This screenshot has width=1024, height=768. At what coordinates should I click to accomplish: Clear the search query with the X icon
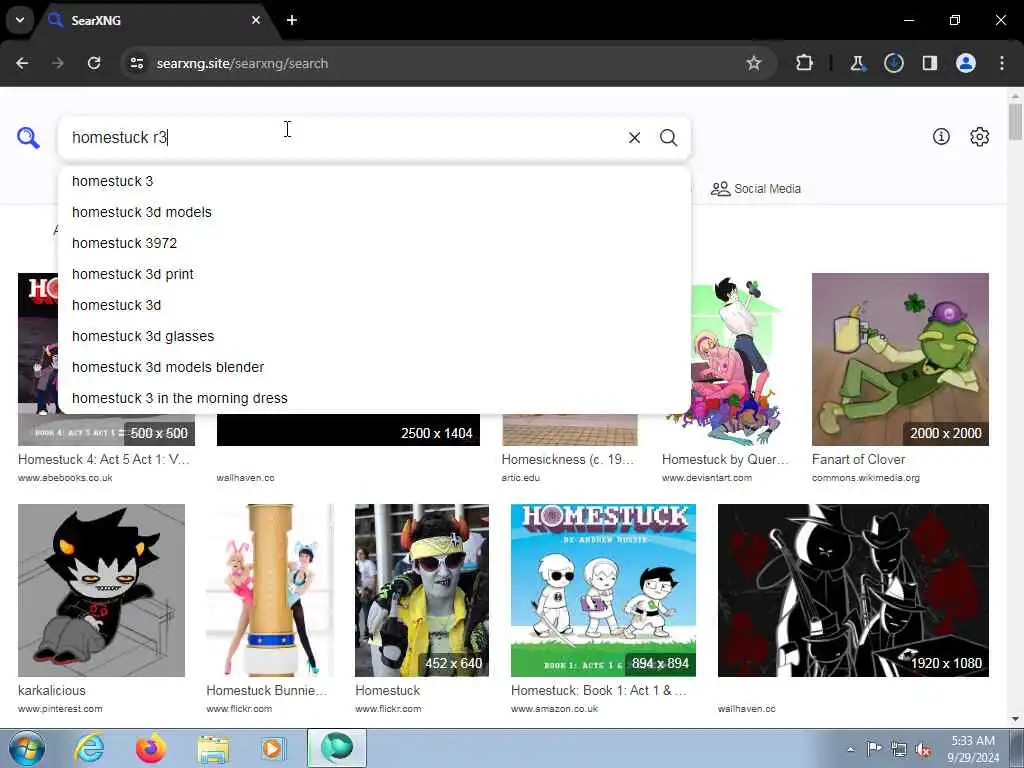[634, 138]
